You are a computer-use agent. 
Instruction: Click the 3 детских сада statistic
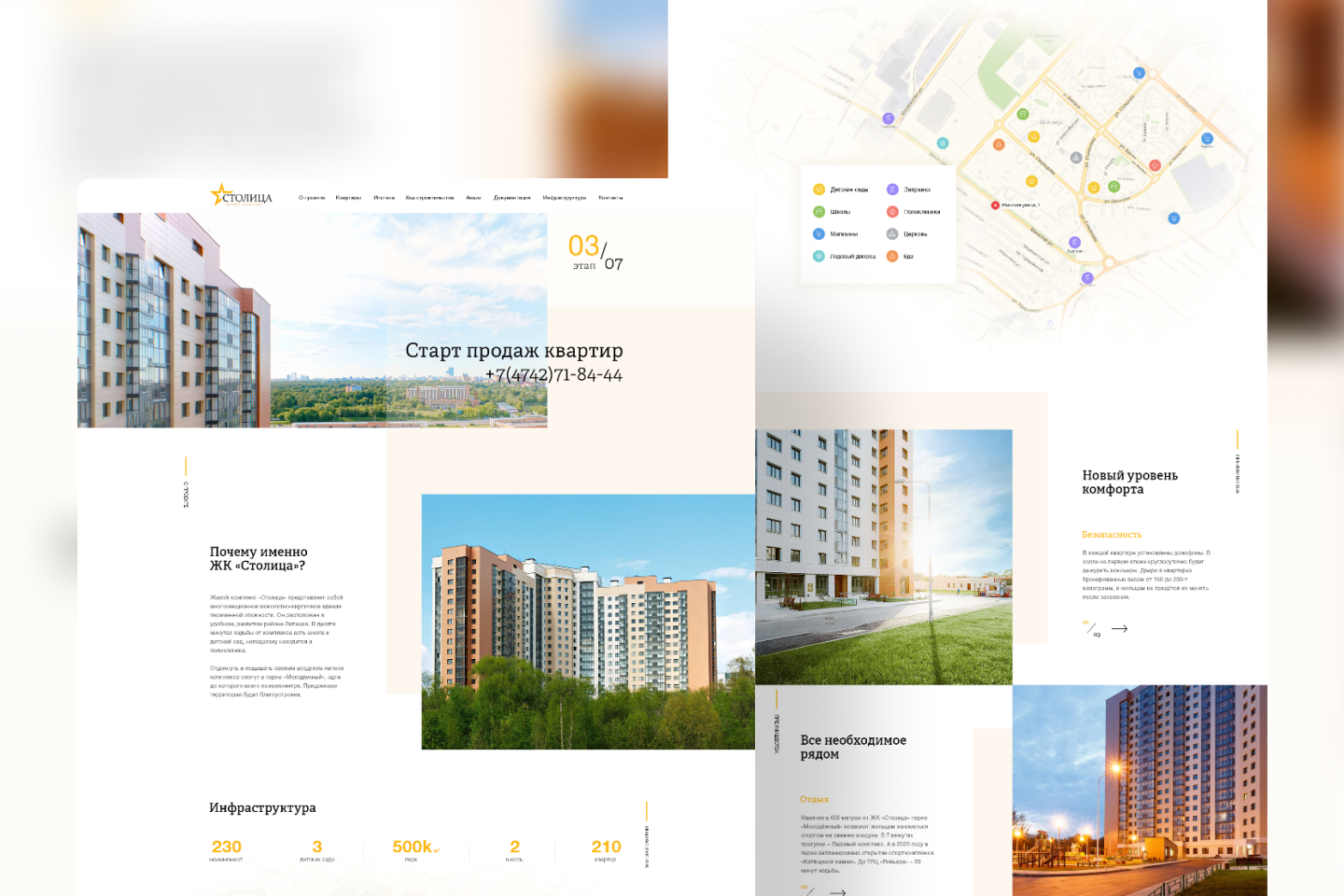317,849
